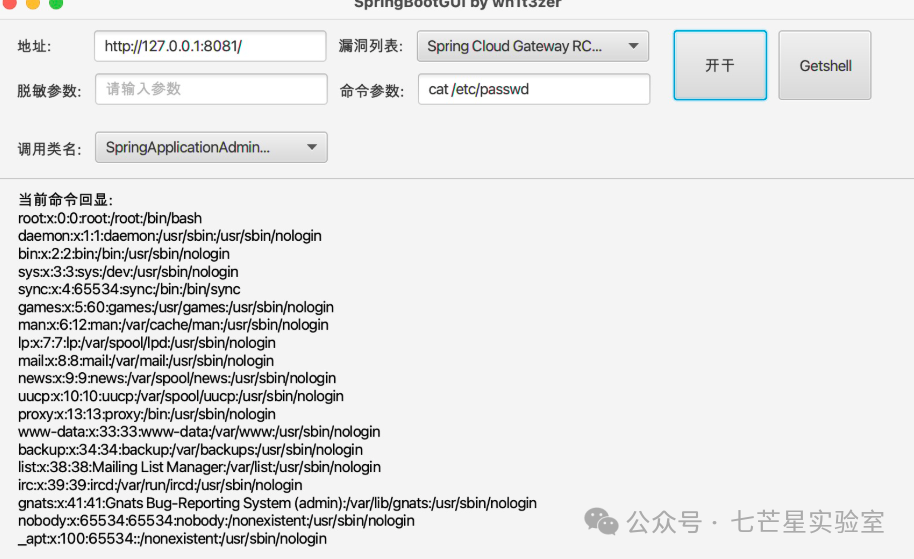This screenshot has width=914, height=559.
Task: Open the 调用类名 class name dropdown
Action: [211, 147]
